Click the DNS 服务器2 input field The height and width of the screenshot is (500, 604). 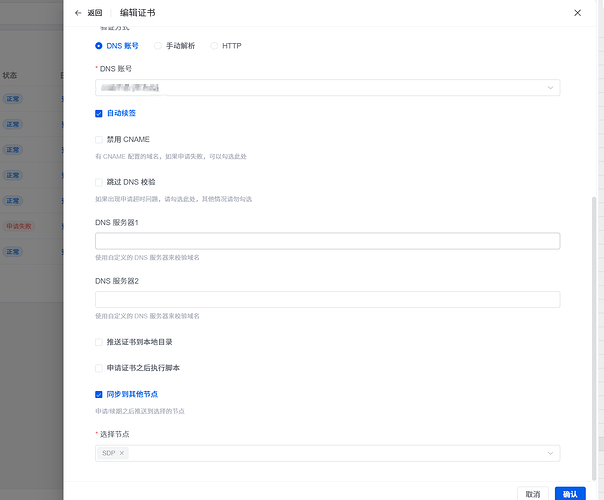coord(327,299)
